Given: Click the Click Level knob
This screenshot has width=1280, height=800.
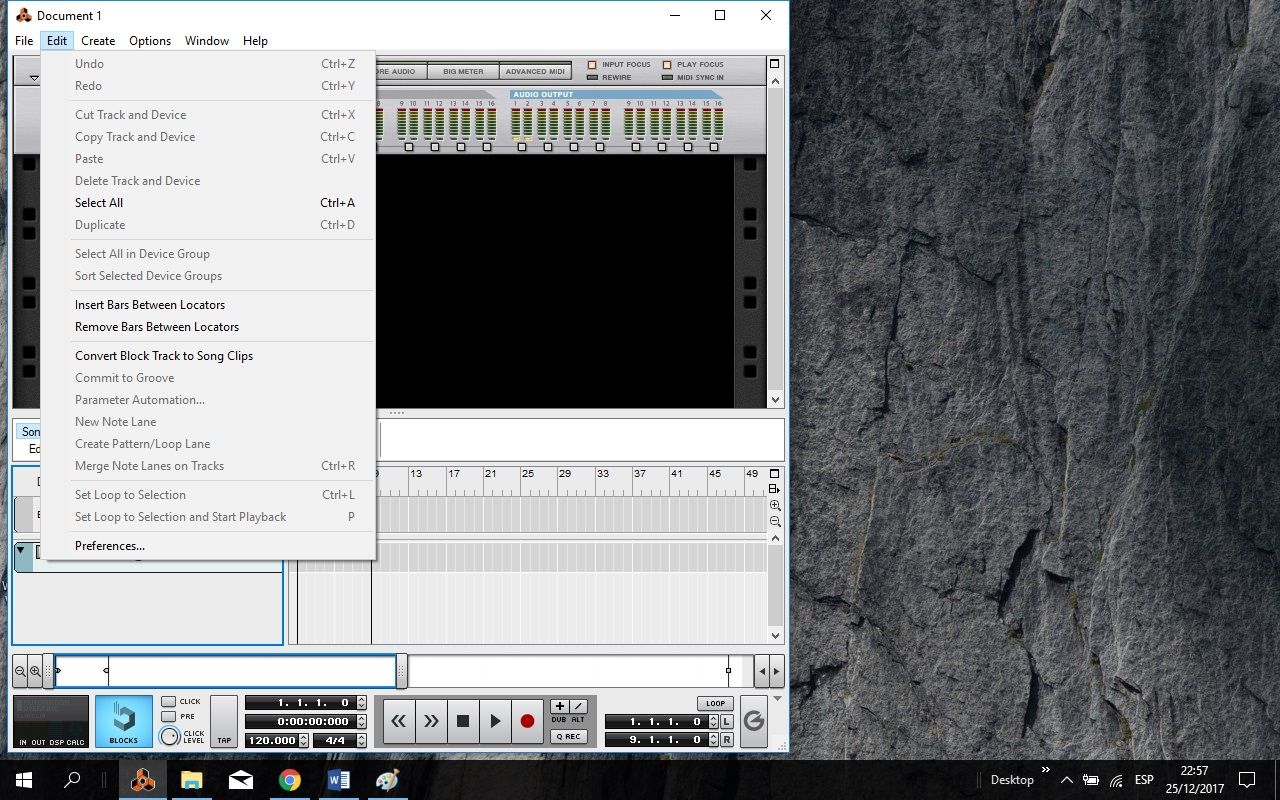Looking at the screenshot, I should click(169, 737).
